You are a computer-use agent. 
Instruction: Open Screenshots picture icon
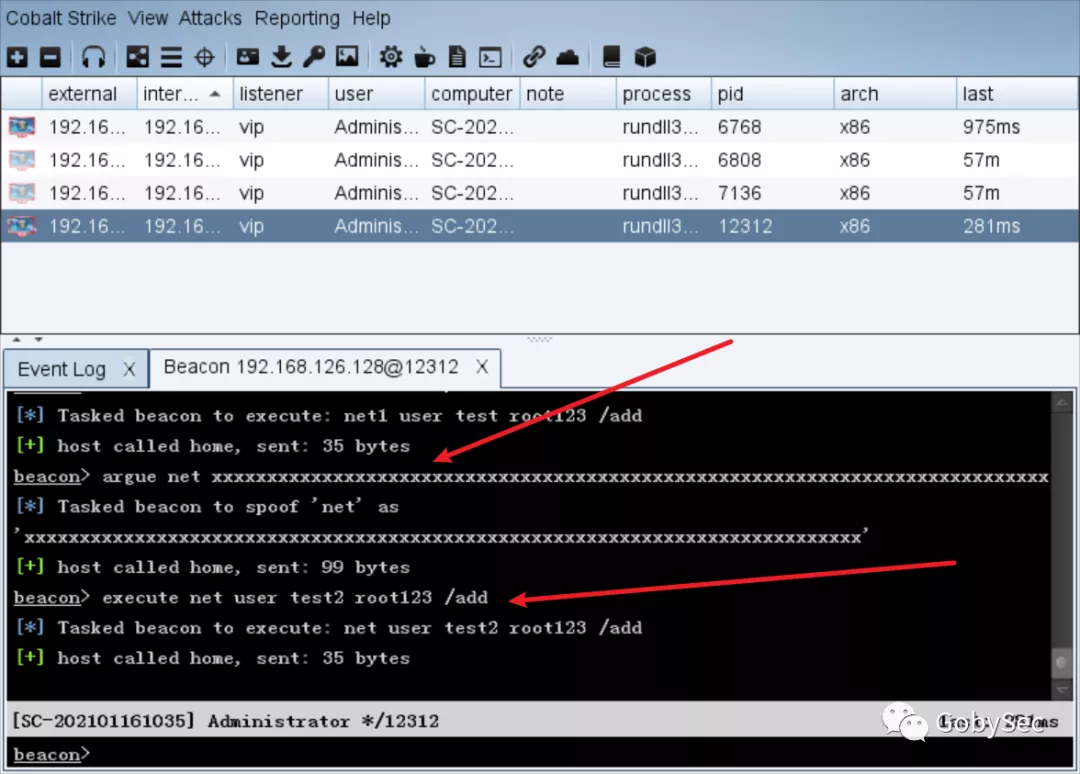pyautogui.click(x=347, y=56)
